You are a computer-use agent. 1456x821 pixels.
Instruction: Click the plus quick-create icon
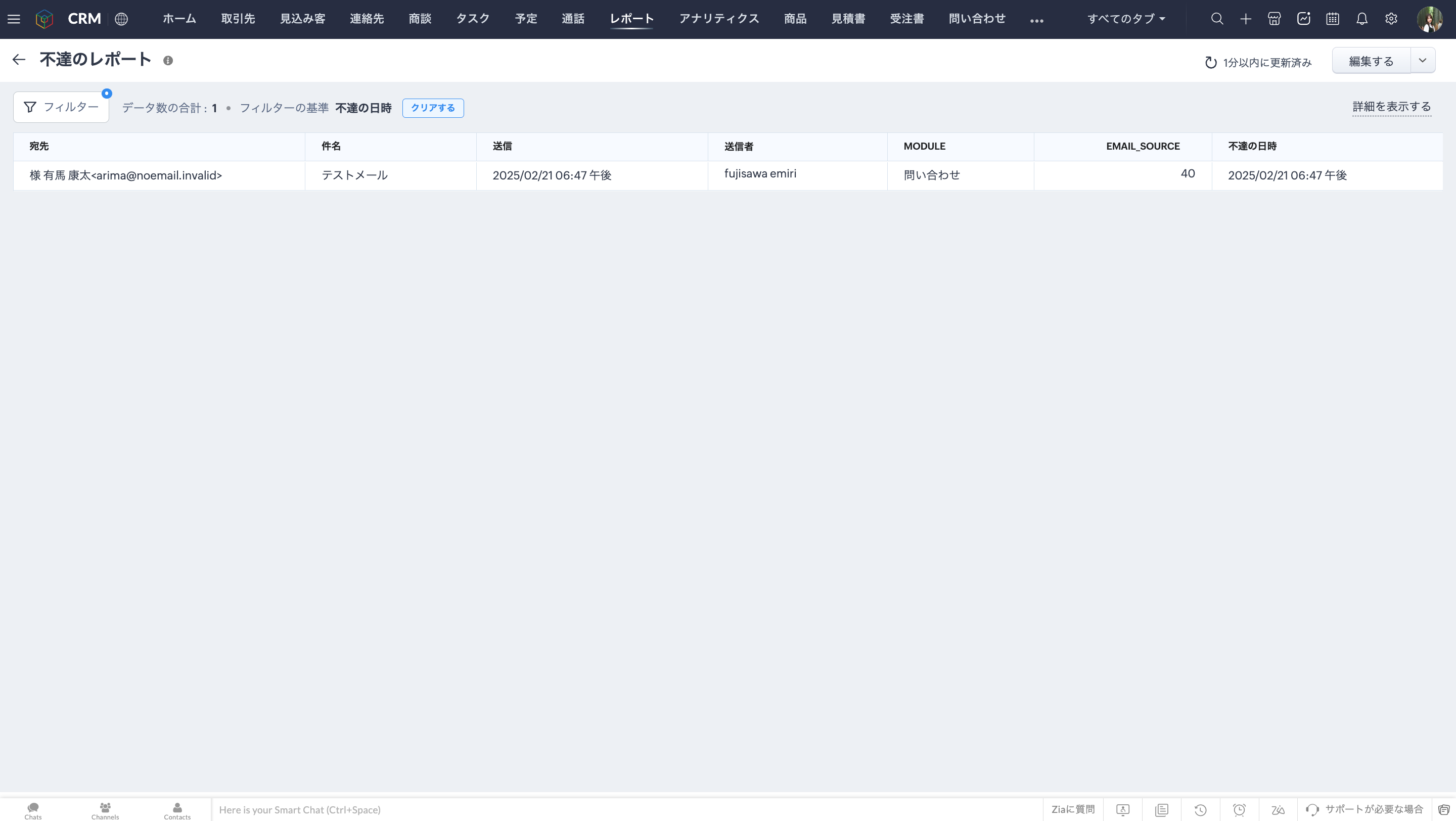1246,19
